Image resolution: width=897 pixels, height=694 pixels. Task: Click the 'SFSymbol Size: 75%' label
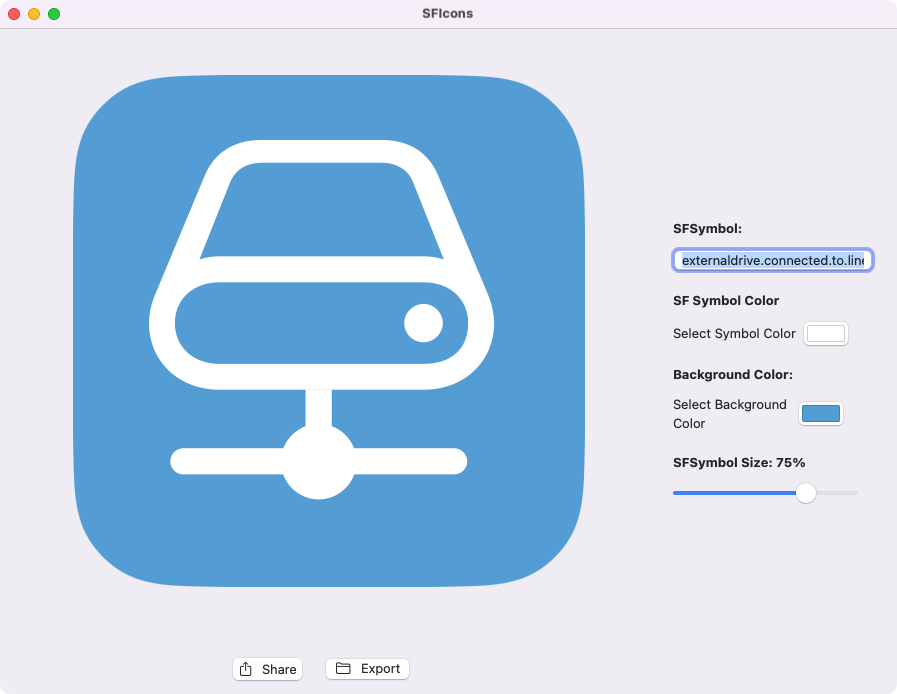739,462
